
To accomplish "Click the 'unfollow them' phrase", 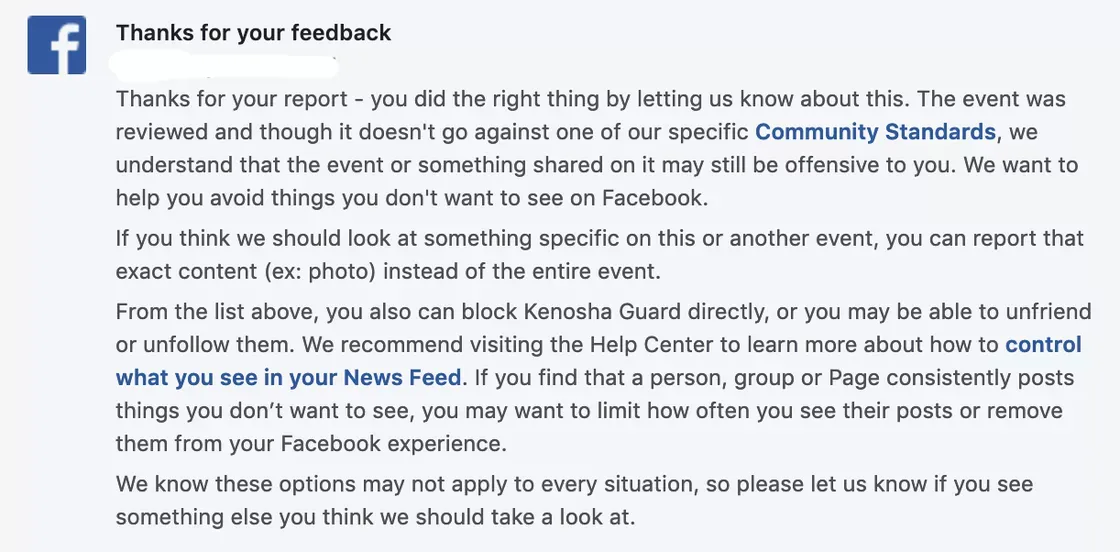I will 203,345.
